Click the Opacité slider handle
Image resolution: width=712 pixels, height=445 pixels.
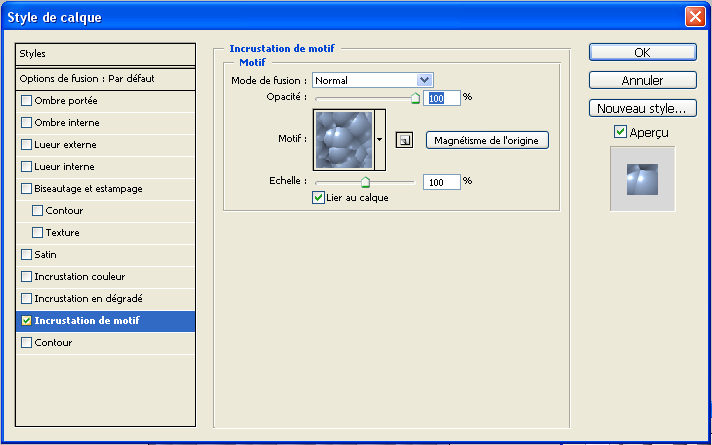click(415, 99)
